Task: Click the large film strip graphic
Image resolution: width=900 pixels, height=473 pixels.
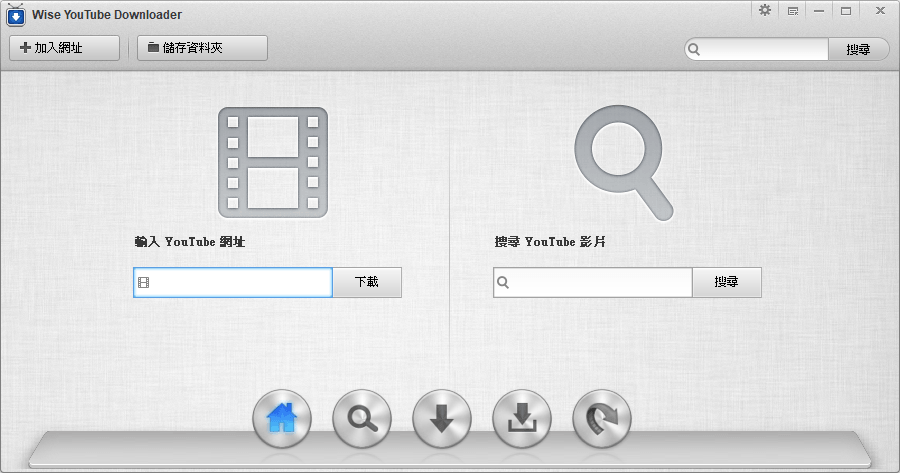Action: [x=273, y=162]
